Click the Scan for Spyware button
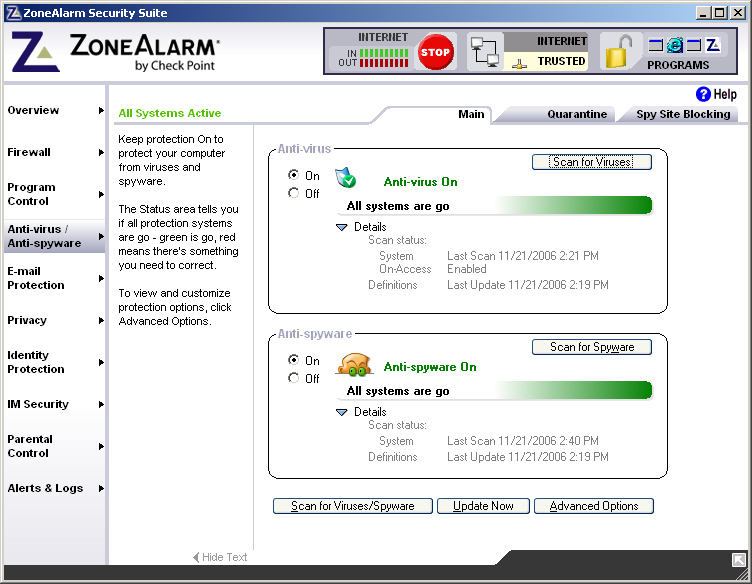Screen dimensions: 752x584 [592, 347]
